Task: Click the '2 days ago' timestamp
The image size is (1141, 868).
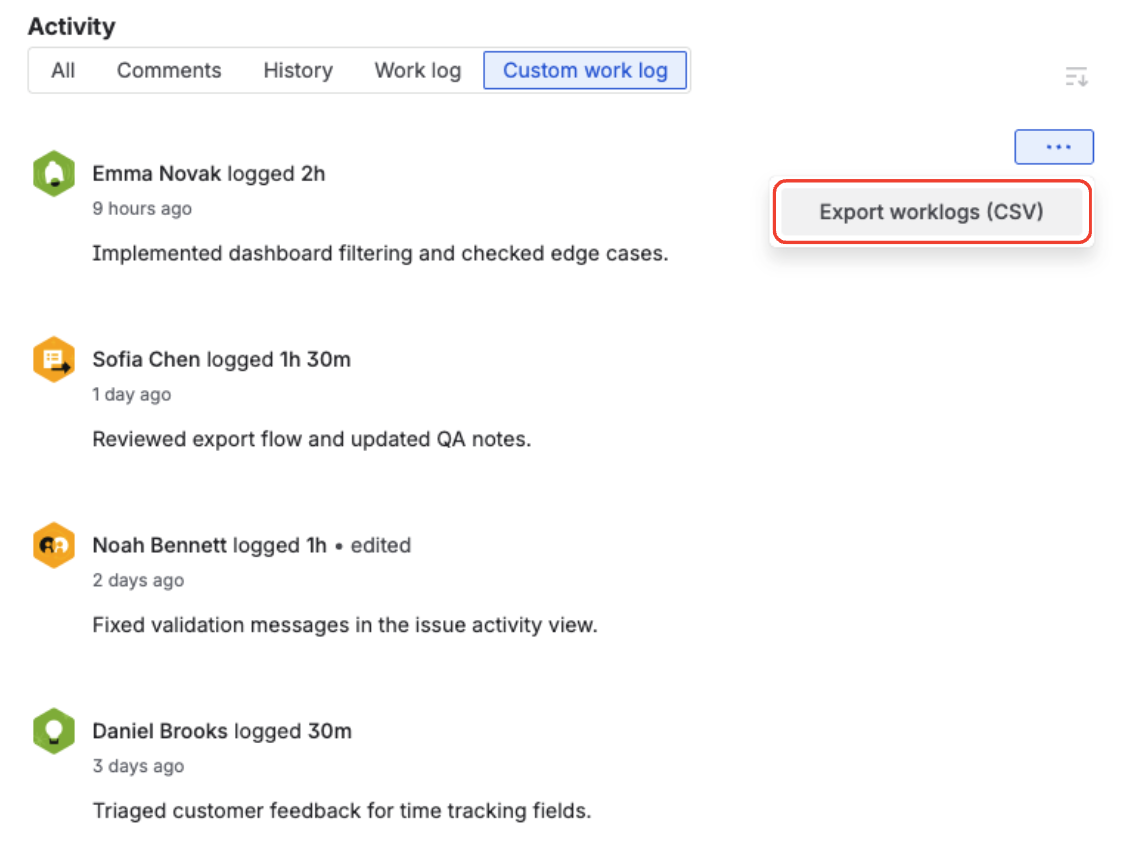Action: [x=137, y=580]
